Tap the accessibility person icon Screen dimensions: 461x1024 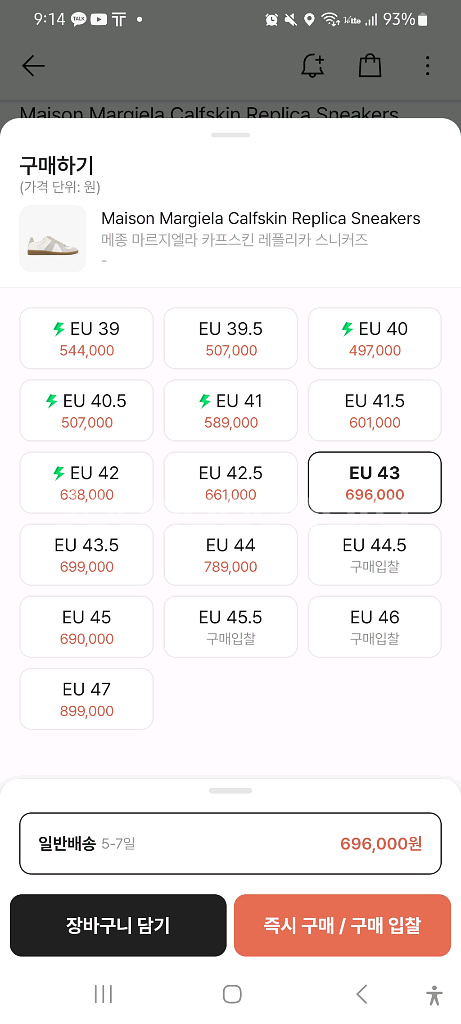434,995
